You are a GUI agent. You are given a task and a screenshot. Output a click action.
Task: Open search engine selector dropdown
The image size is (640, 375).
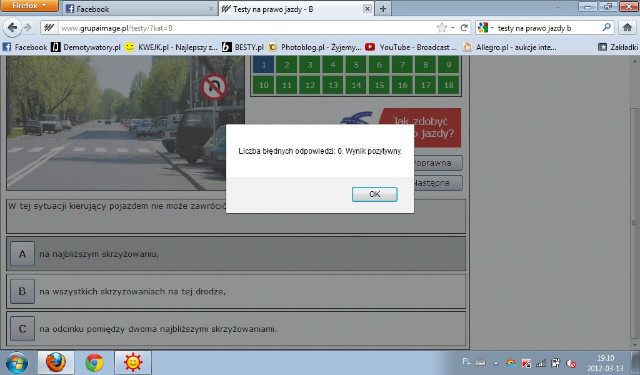click(x=486, y=28)
